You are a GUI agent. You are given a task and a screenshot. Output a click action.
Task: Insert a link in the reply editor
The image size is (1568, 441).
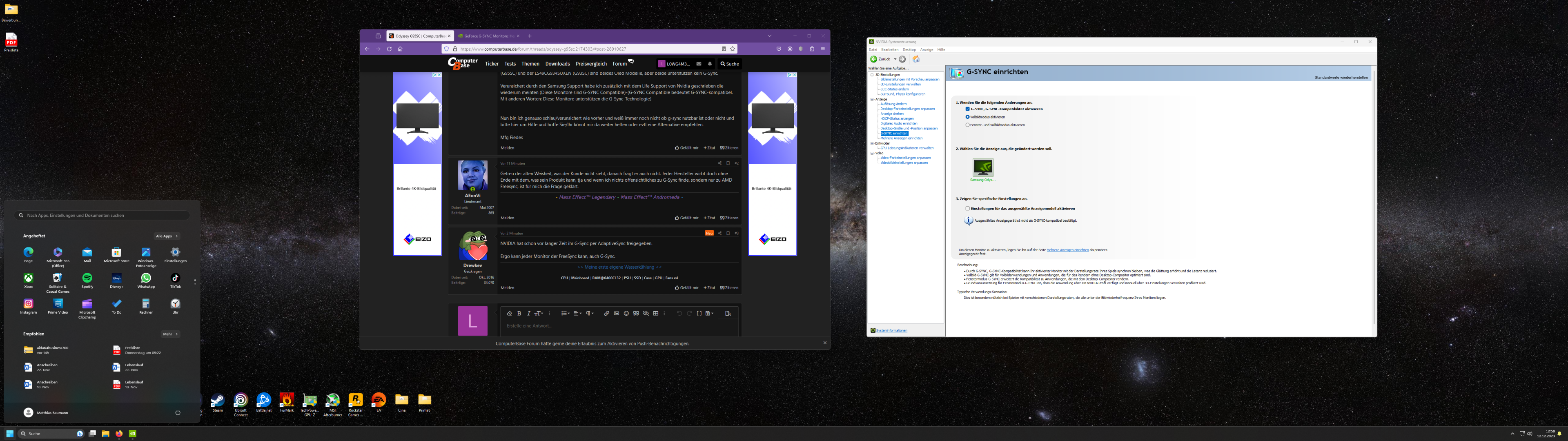[606, 313]
